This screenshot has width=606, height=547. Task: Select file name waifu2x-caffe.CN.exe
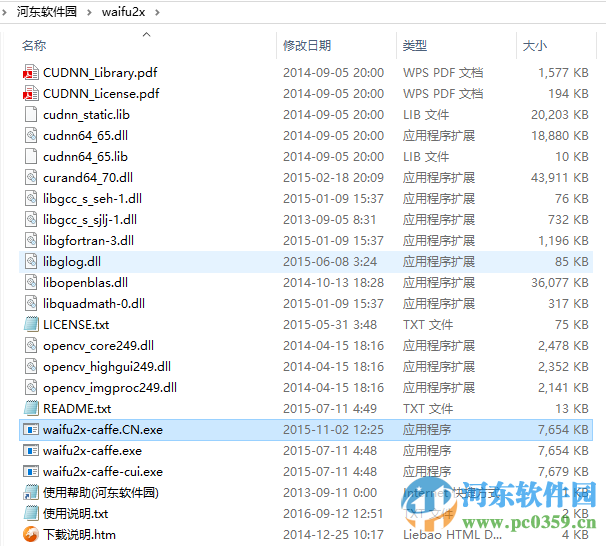click(103, 430)
